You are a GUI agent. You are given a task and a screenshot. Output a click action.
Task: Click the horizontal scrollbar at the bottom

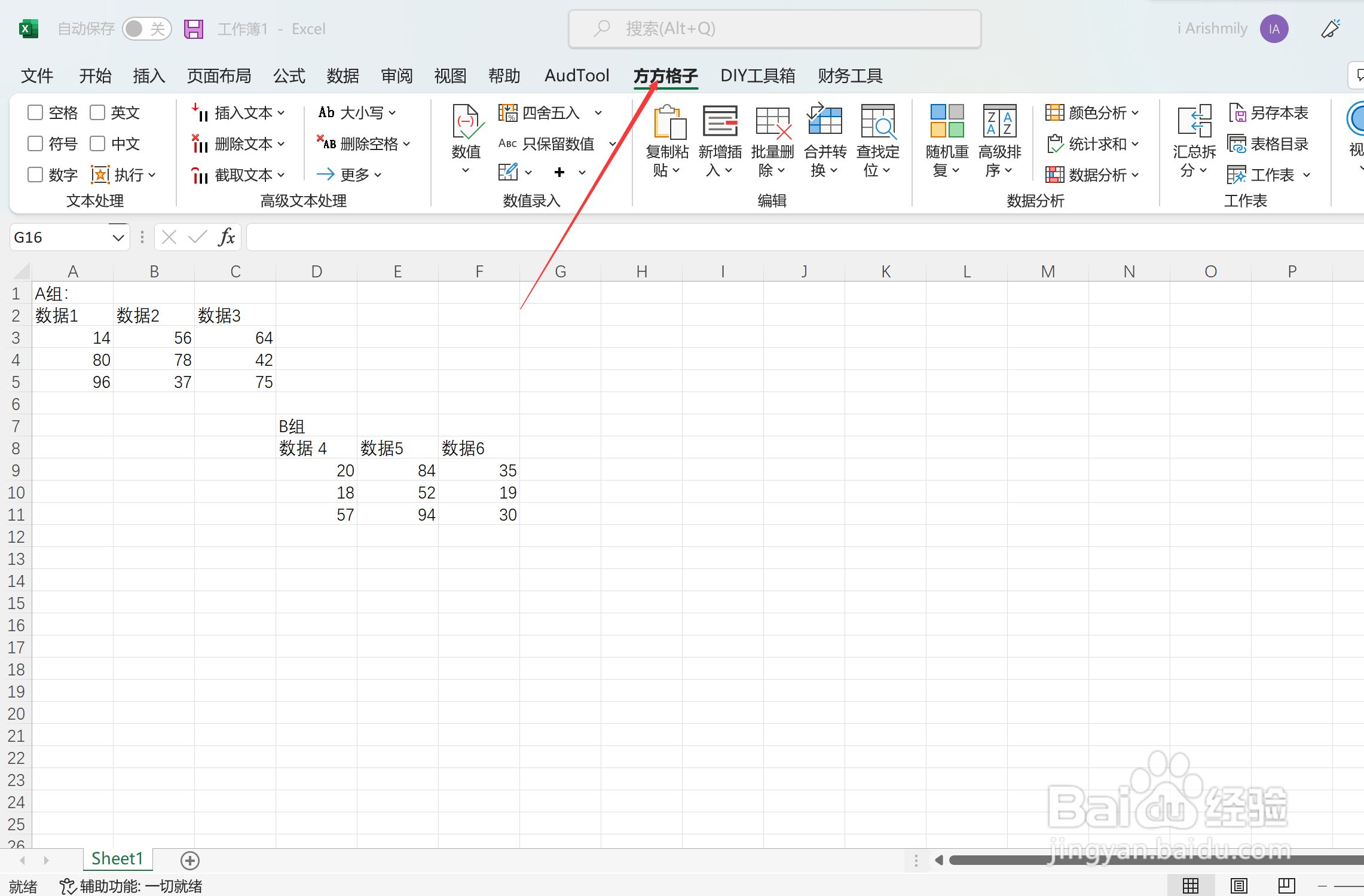1136,860
